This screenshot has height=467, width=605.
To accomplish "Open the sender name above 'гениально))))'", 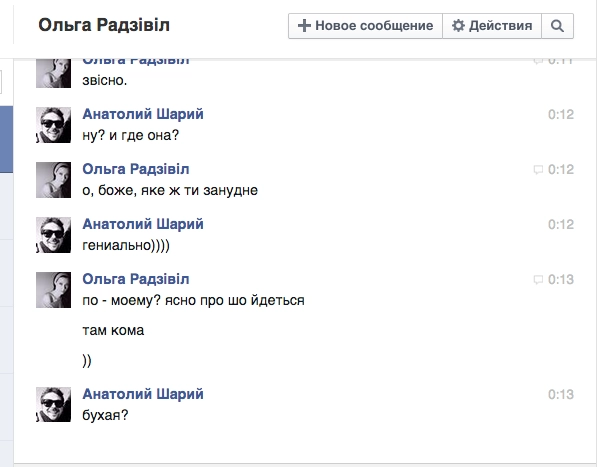I will tap(143, 224).
